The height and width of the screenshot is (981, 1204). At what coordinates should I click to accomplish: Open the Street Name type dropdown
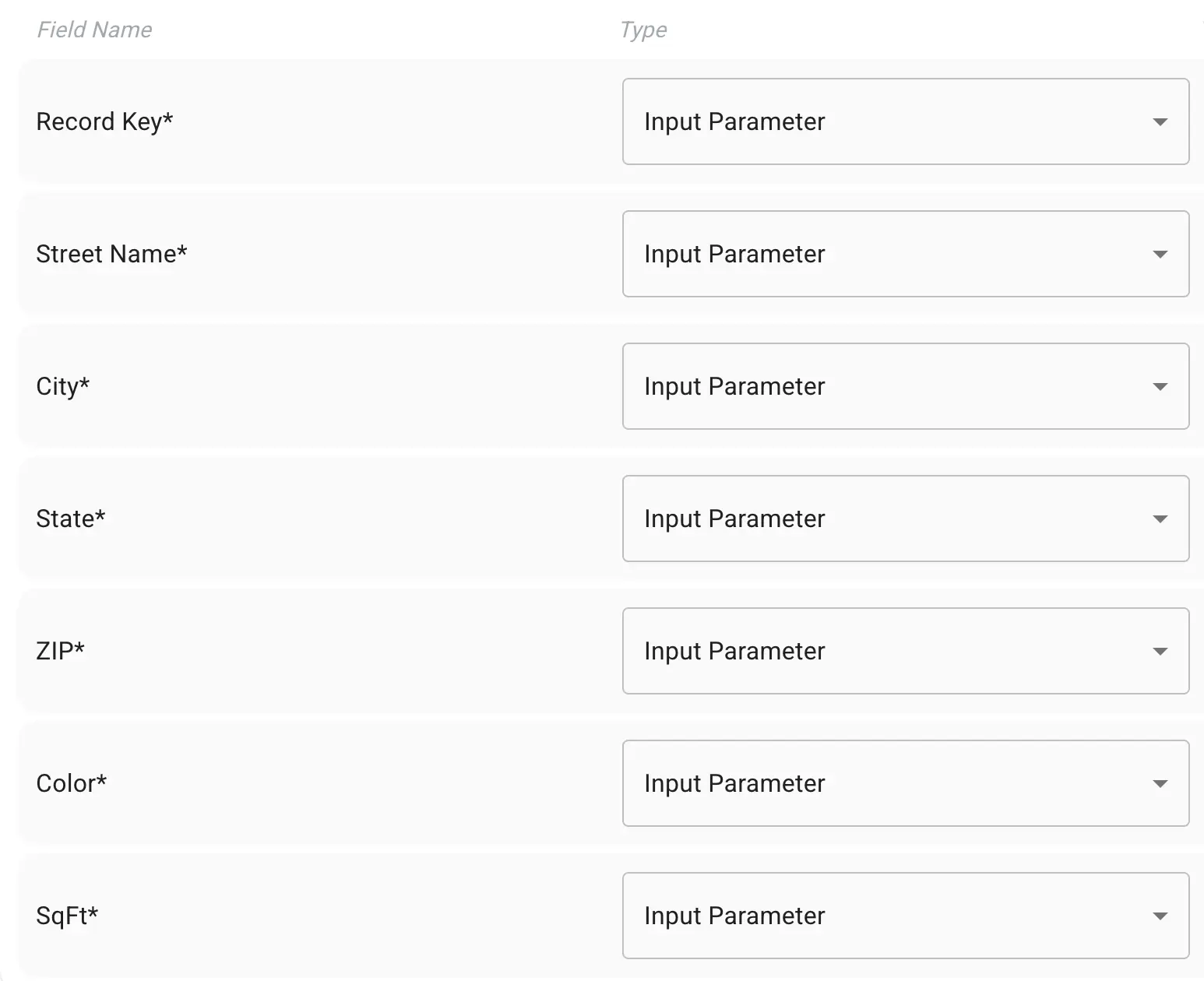pos(905,254)
